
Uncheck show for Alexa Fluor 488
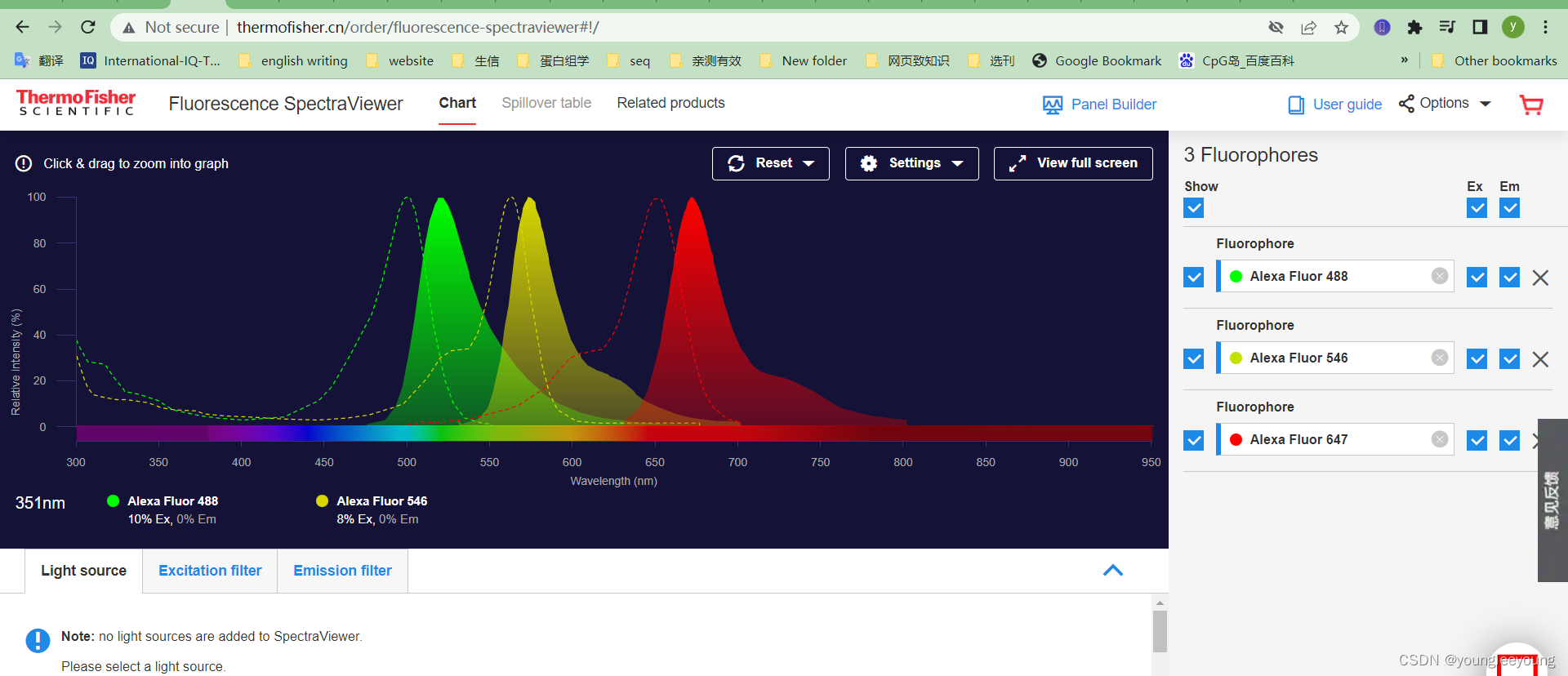(x=1193, y=278)
